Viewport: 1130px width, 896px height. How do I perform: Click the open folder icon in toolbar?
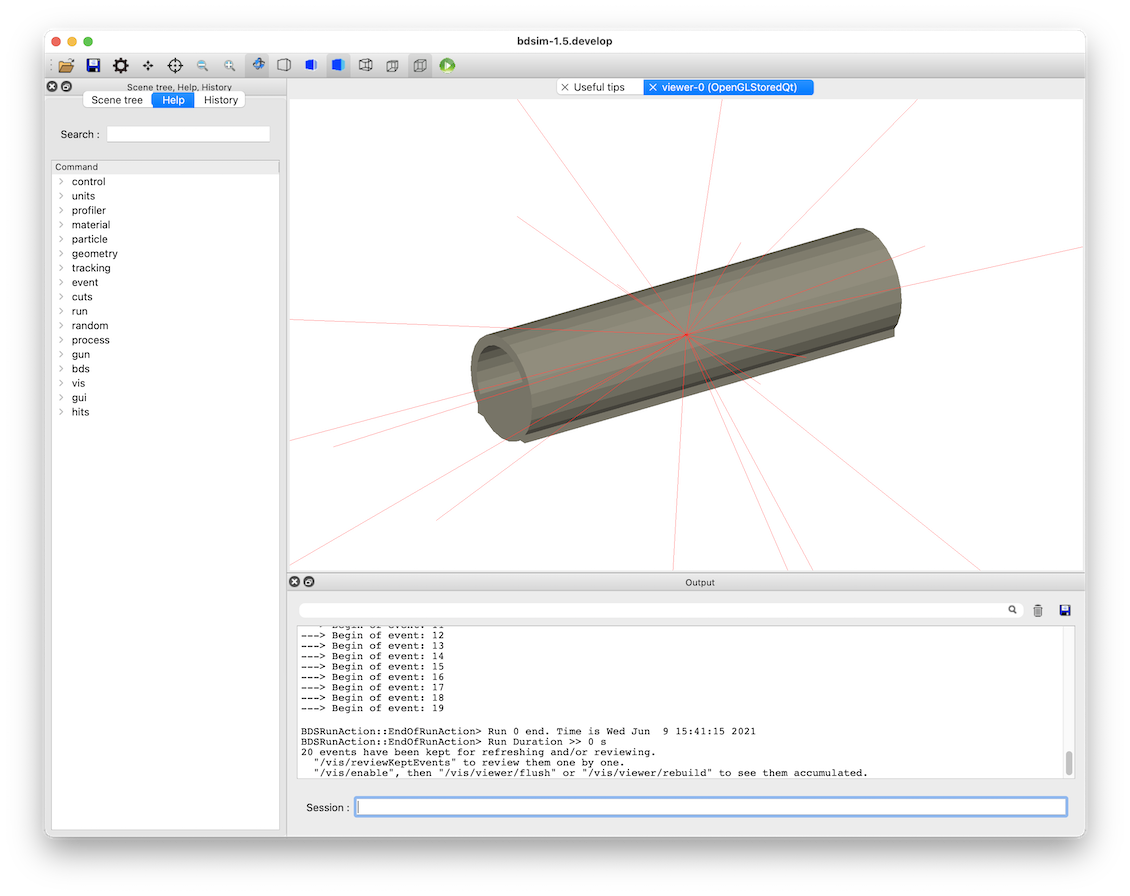point(66,66)
